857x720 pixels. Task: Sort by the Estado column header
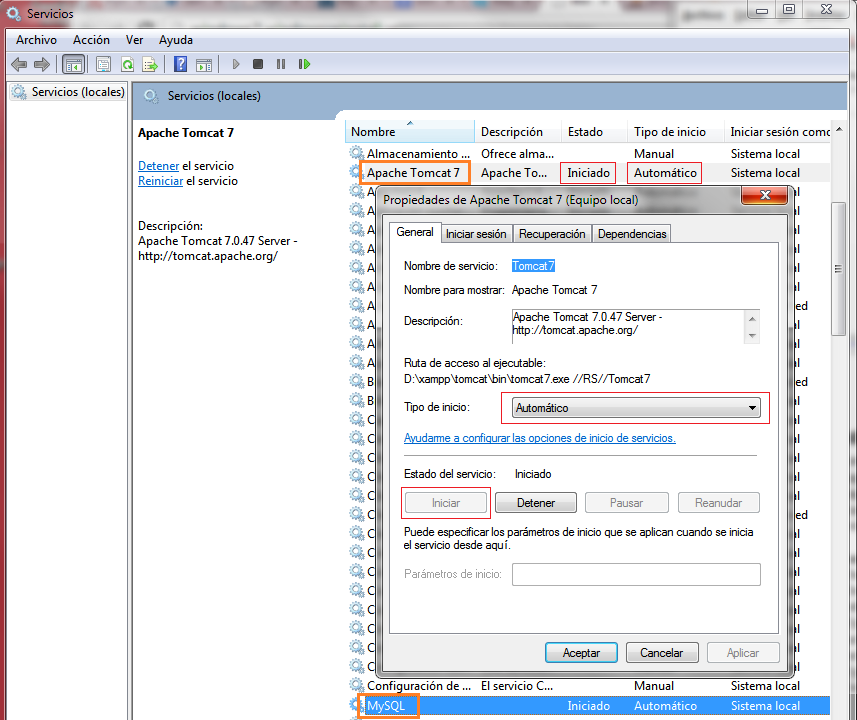594,132
